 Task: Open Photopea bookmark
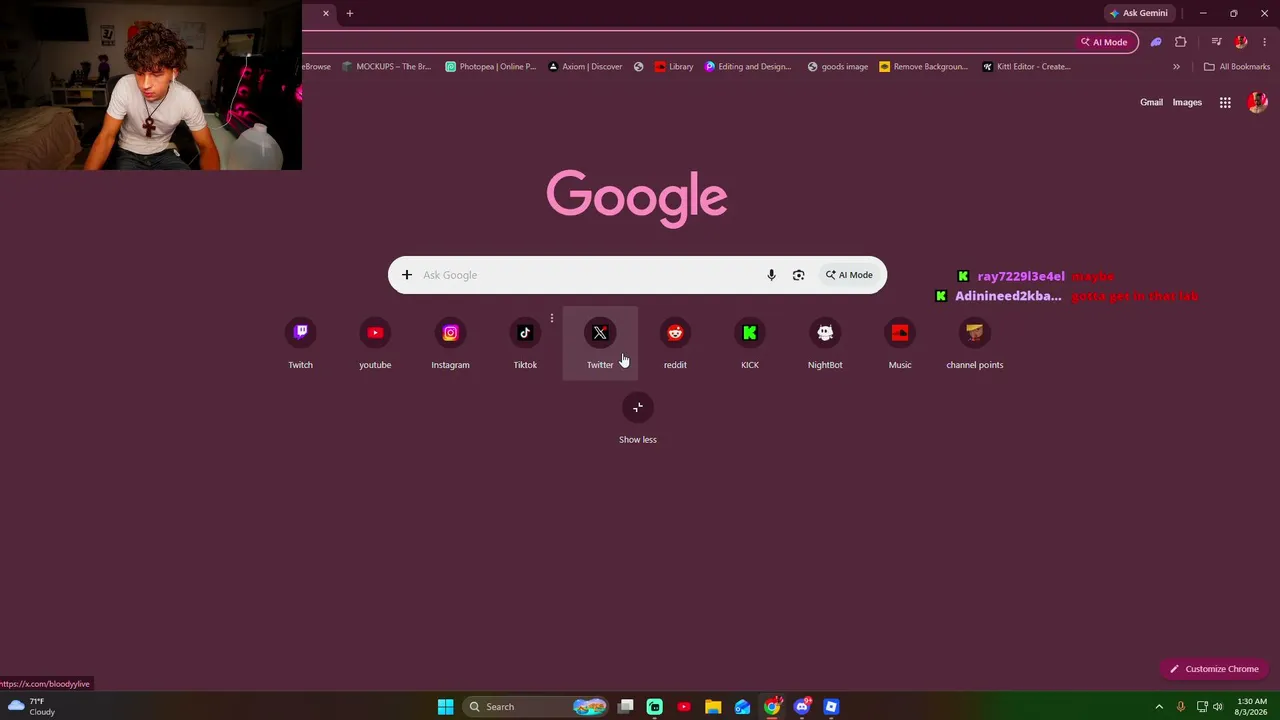491,67
